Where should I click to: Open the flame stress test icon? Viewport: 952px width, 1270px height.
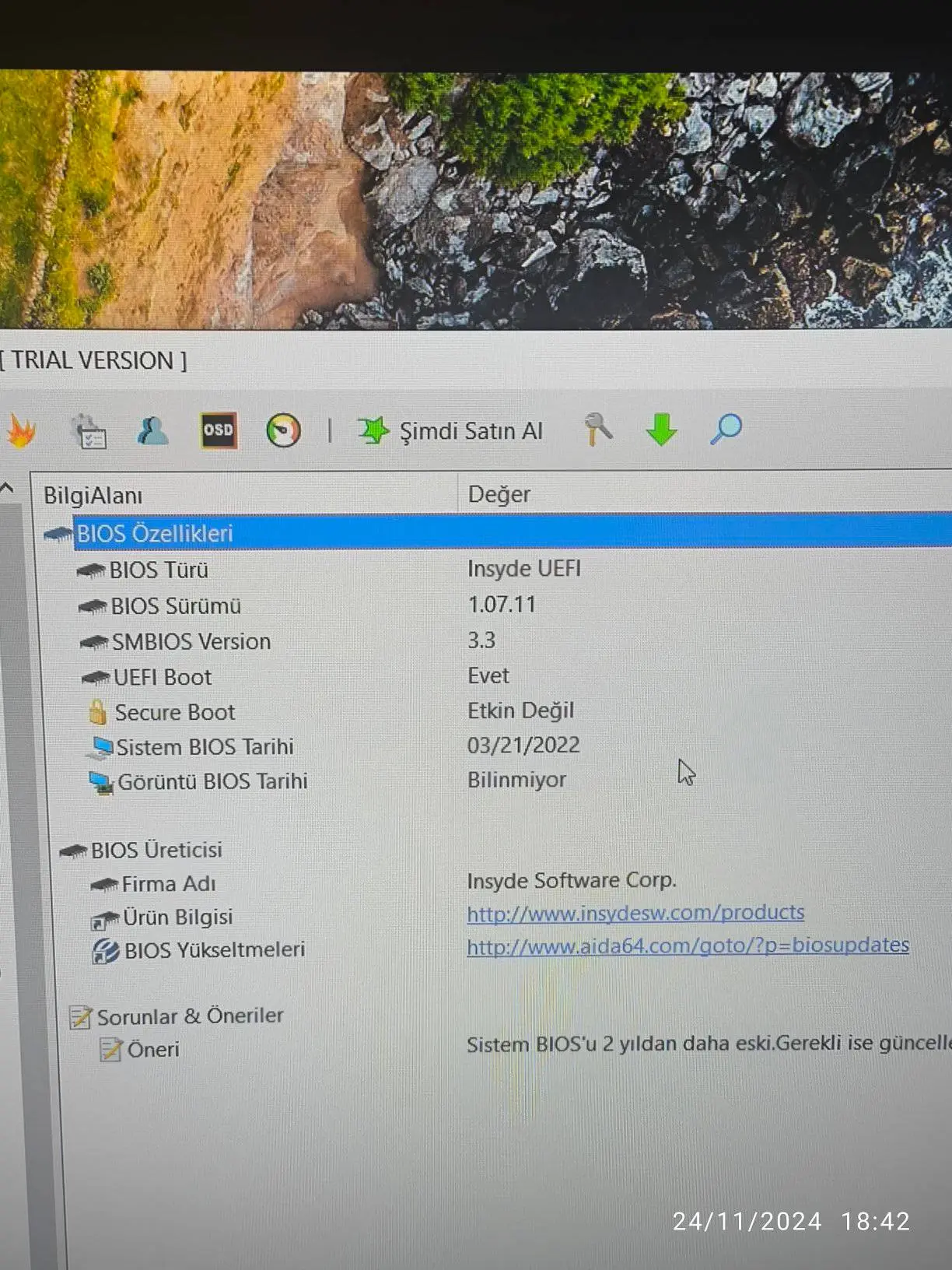pyautogui.click(x=22, y=431)
